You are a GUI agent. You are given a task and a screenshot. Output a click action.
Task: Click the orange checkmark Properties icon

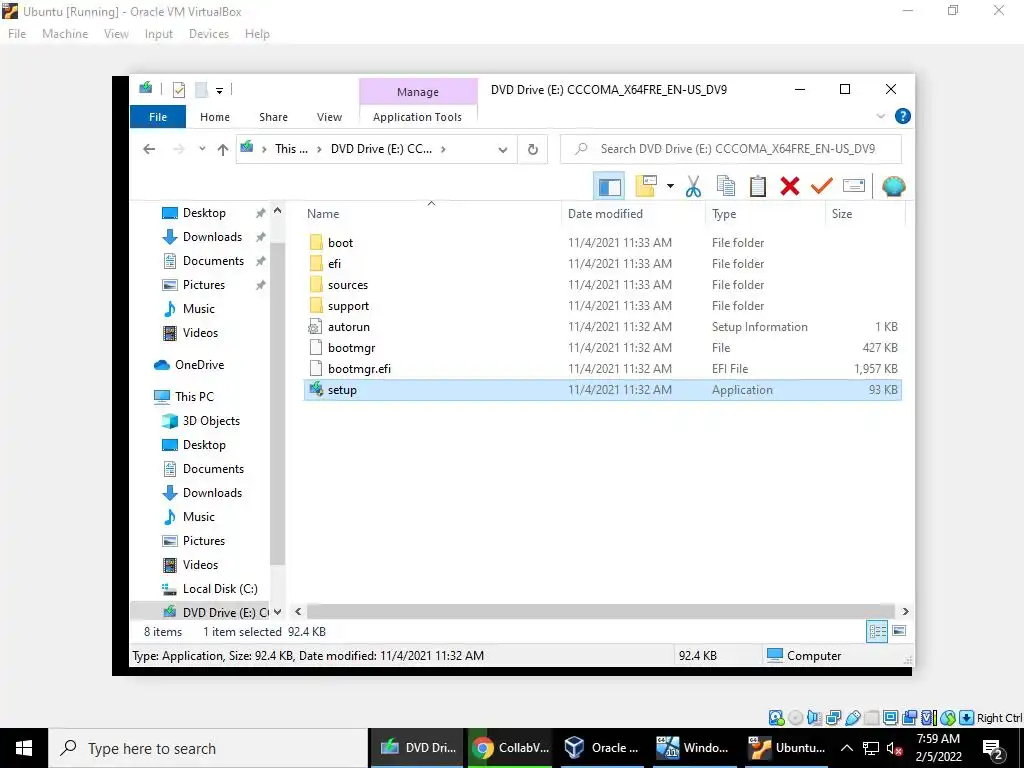point(822,187)
